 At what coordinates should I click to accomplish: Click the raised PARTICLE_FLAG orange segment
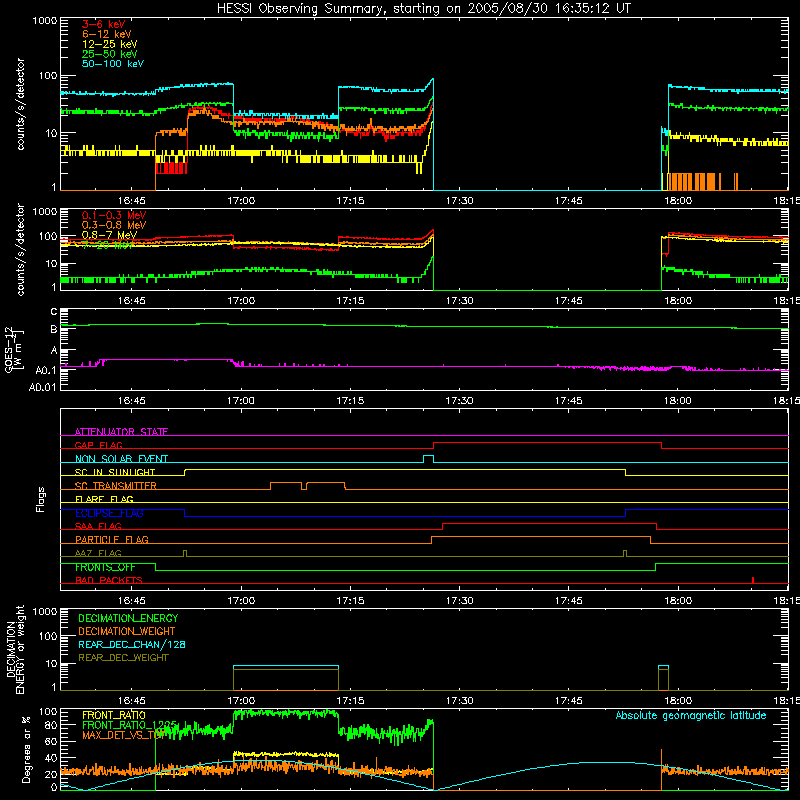(541, 537)
